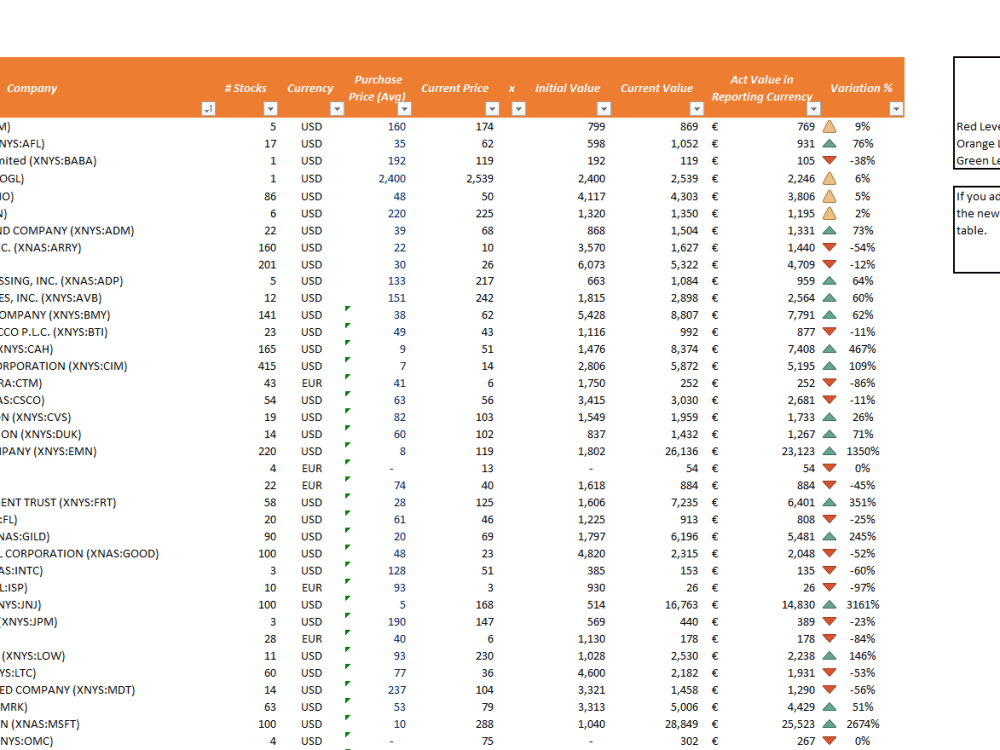The image size is (1000, 750).
Task: Click the green up arrow beside 1350%
Action: click(x=829, y=451)
